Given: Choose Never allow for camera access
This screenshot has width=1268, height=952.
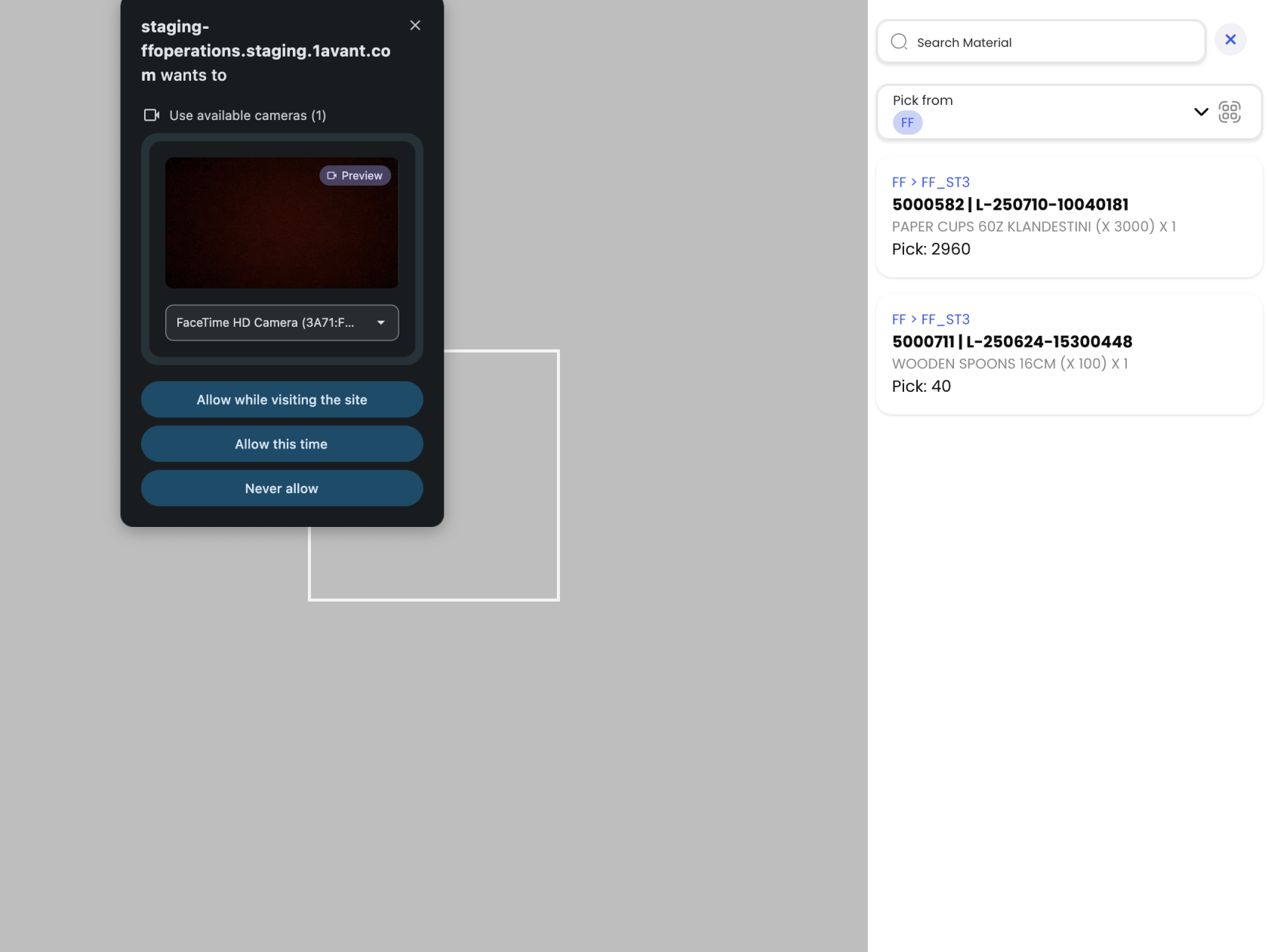Looking at the screenshot, I should [x=282, y=488].
